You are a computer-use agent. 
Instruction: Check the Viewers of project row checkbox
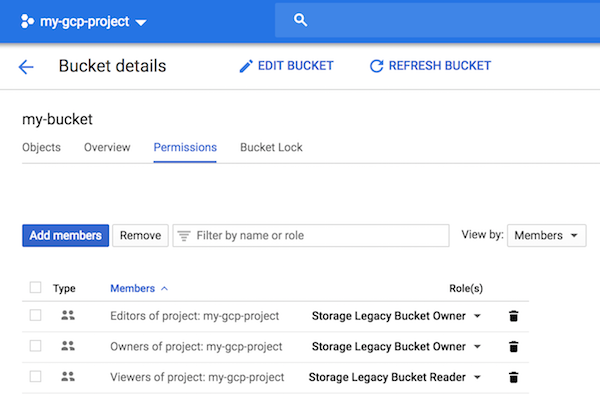click(x=36, y=376)
